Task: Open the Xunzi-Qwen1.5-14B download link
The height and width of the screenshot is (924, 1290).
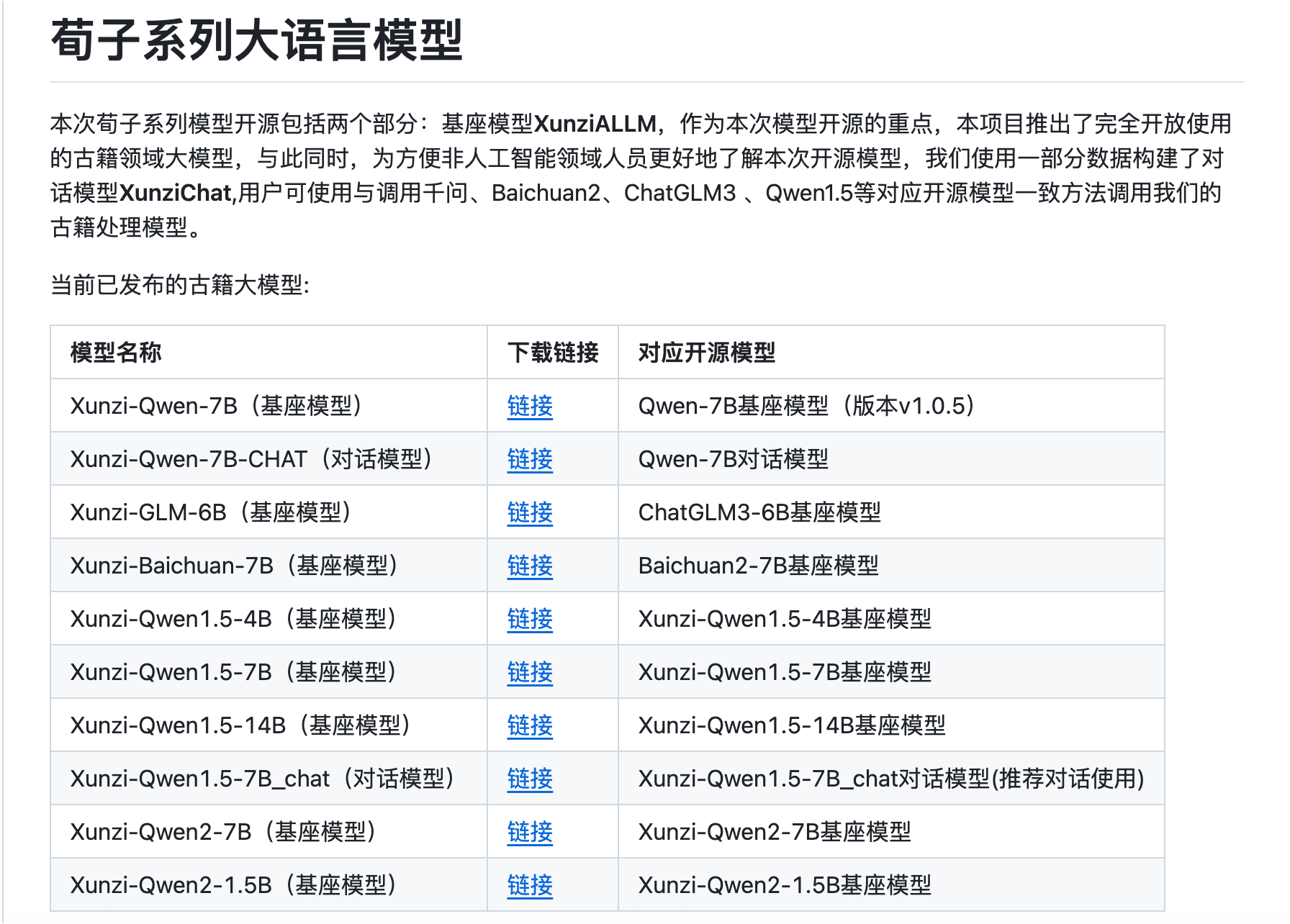Action: pyautogui.click(x=529, y=725)
